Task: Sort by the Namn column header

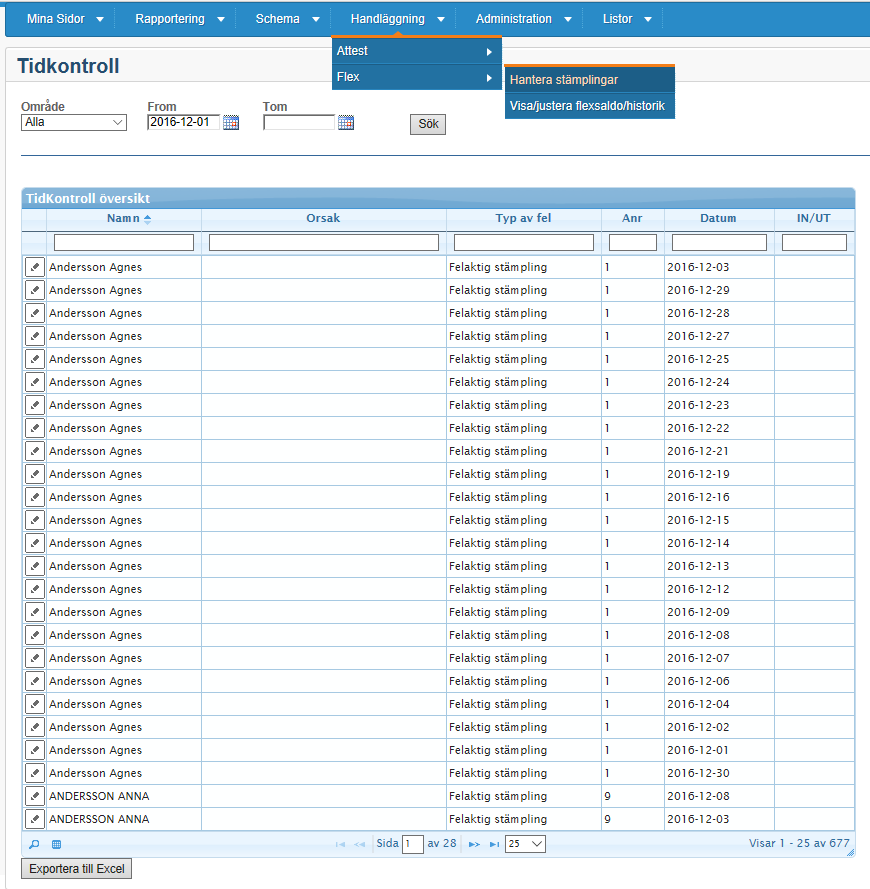Action: click(124, 218)
